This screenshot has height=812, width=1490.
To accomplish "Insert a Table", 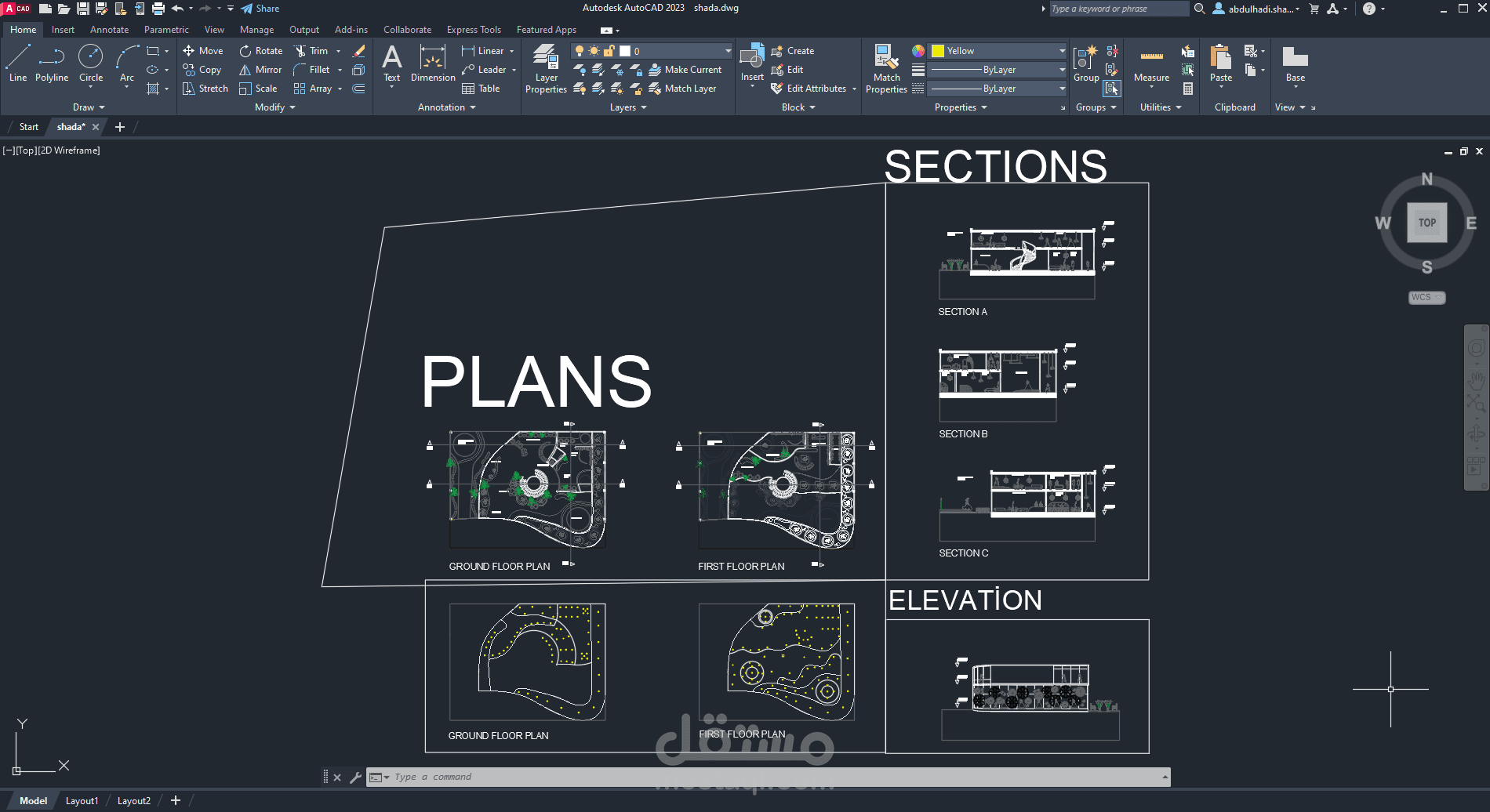I will [482, 89].
